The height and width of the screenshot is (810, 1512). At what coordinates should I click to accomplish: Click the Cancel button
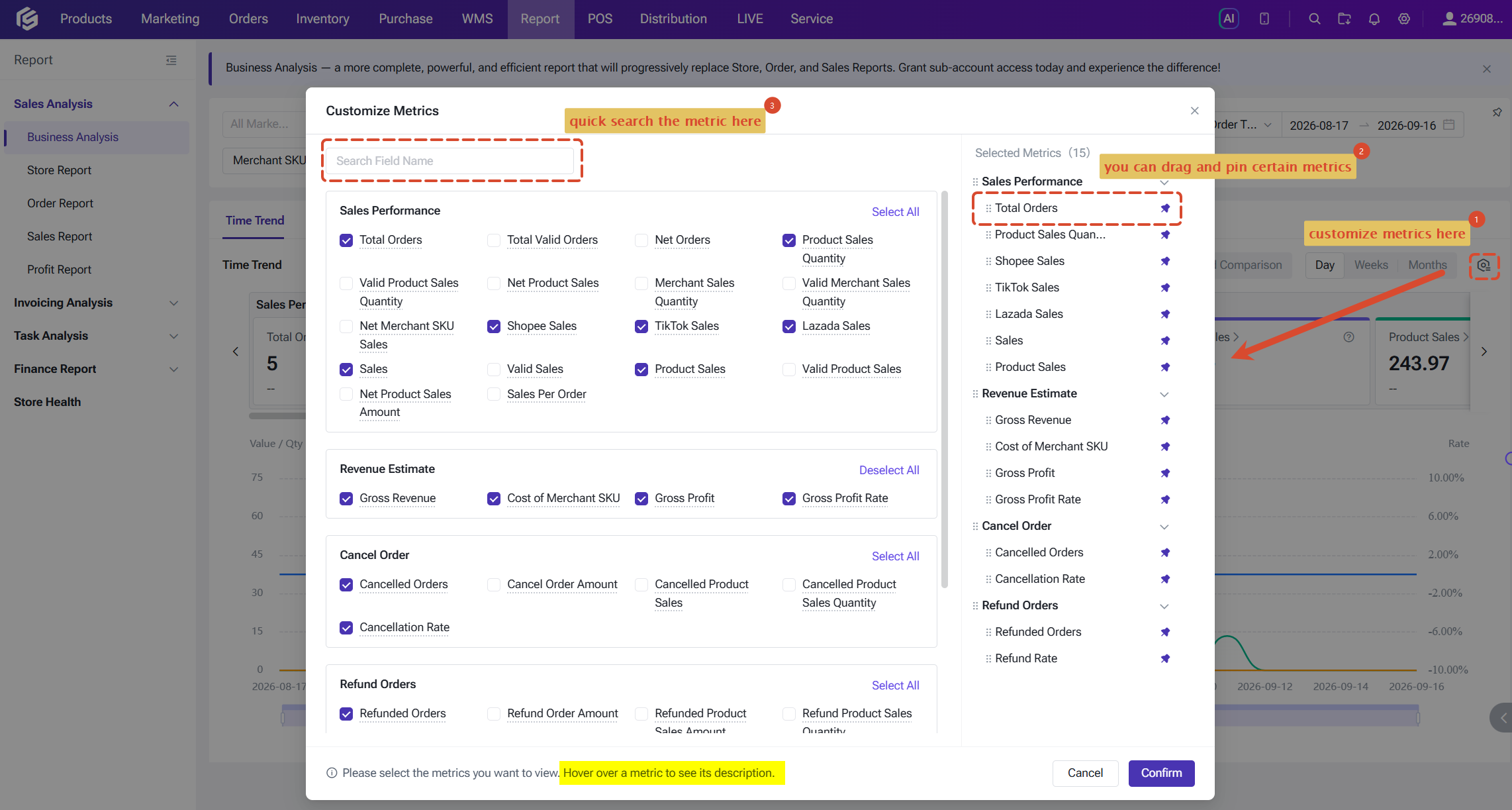pos(1085,773)
